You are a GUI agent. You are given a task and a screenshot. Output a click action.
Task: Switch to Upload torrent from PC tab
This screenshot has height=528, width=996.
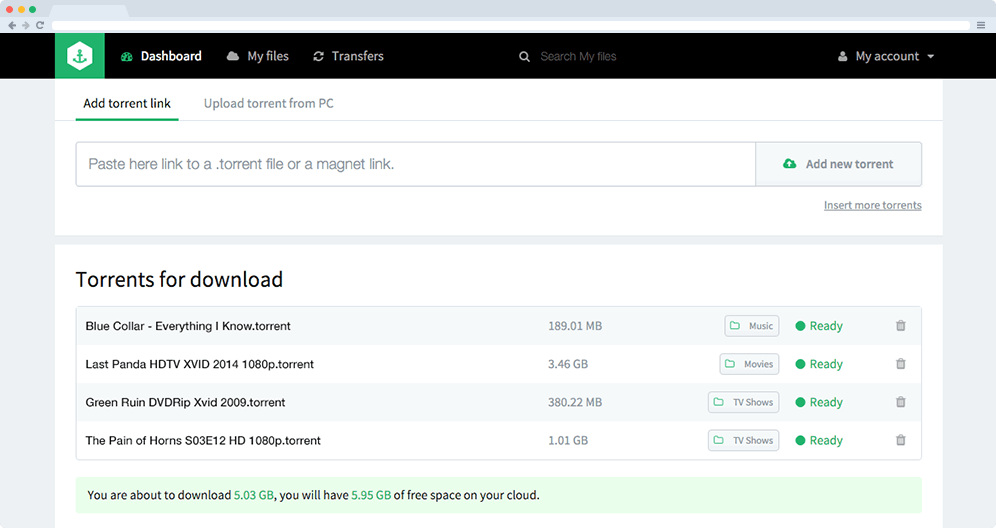268,103
